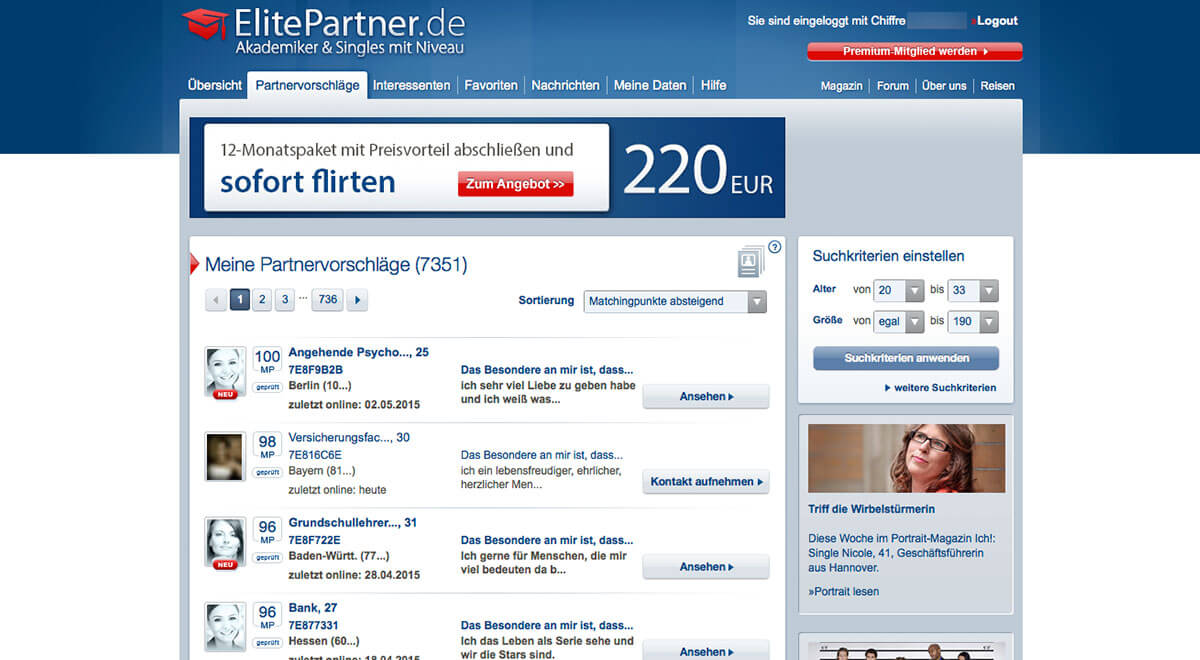Open the Angehende Psycho..., 25 profile thumbnail

coord(225,372)
